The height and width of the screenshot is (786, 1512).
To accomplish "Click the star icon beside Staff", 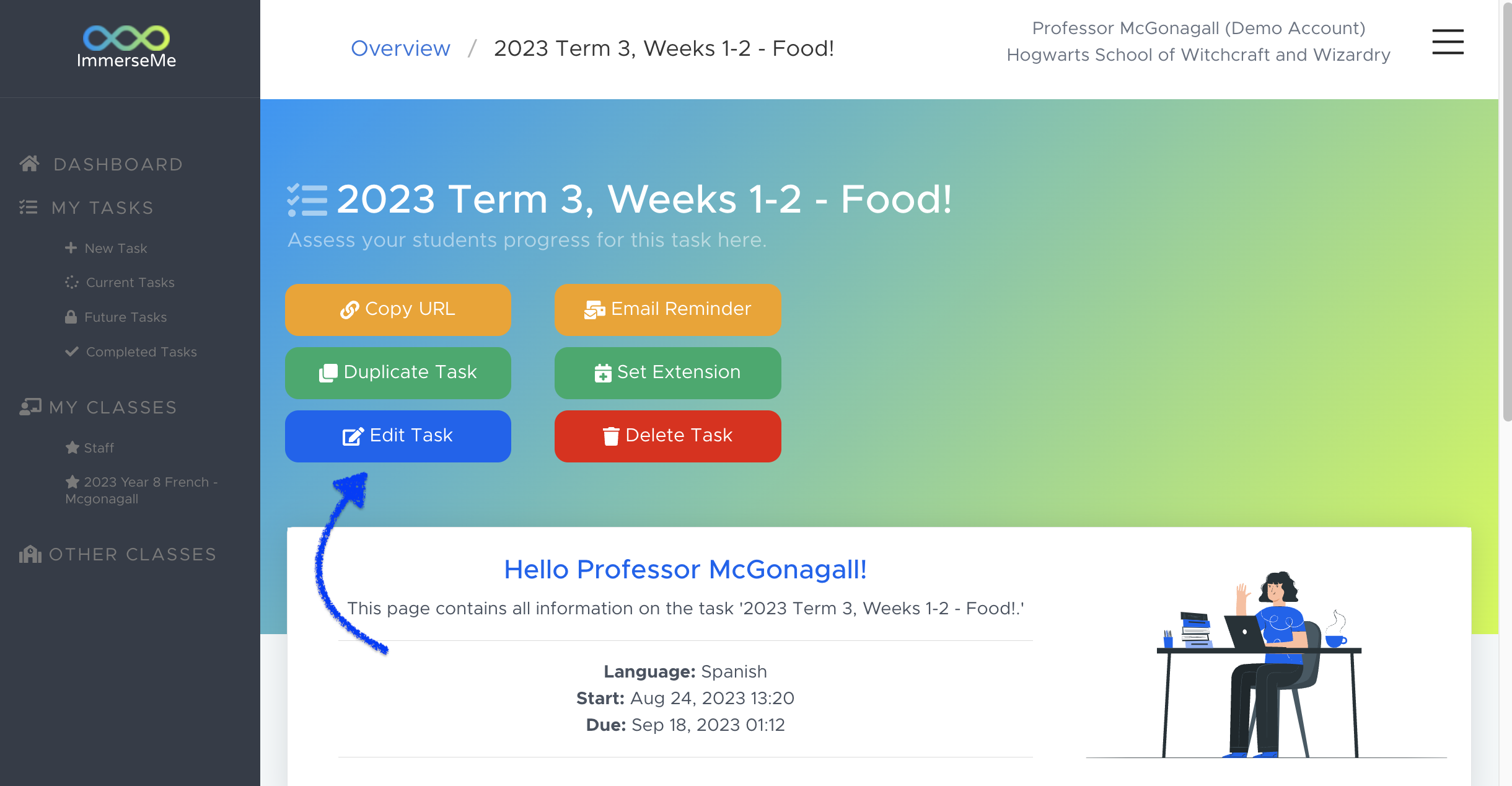I will [72, 447].
